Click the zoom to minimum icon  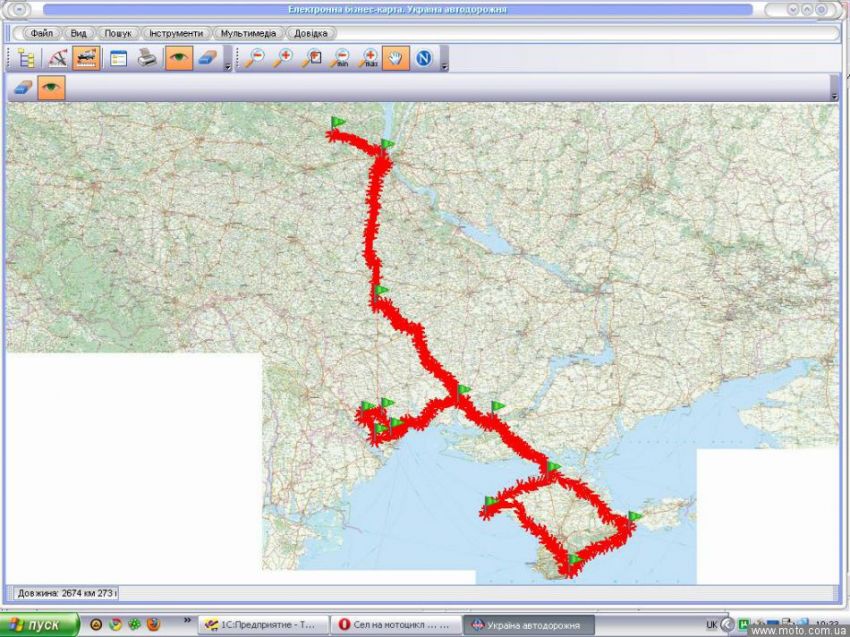[x=340, y=58]
